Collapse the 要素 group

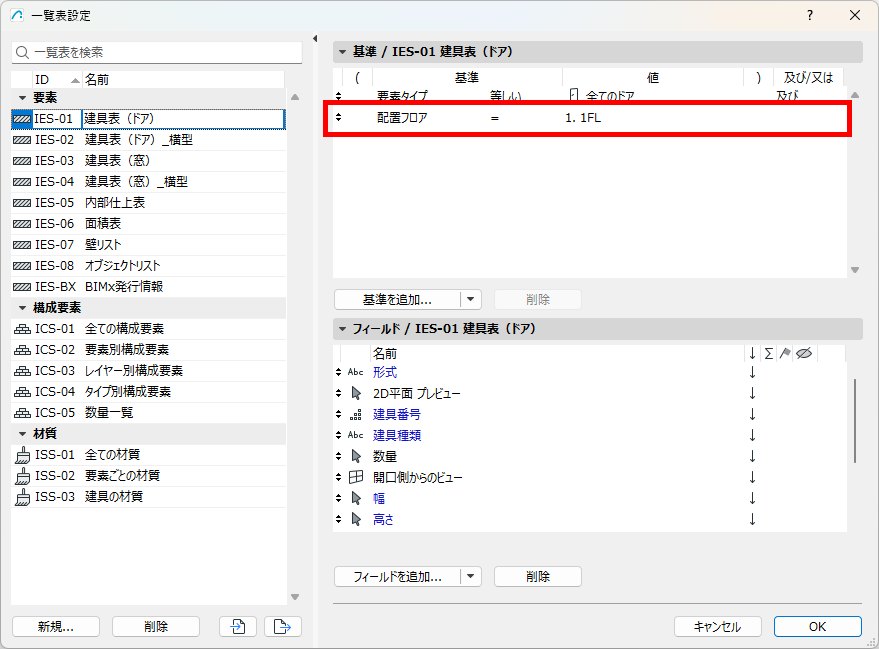[22, 98]
